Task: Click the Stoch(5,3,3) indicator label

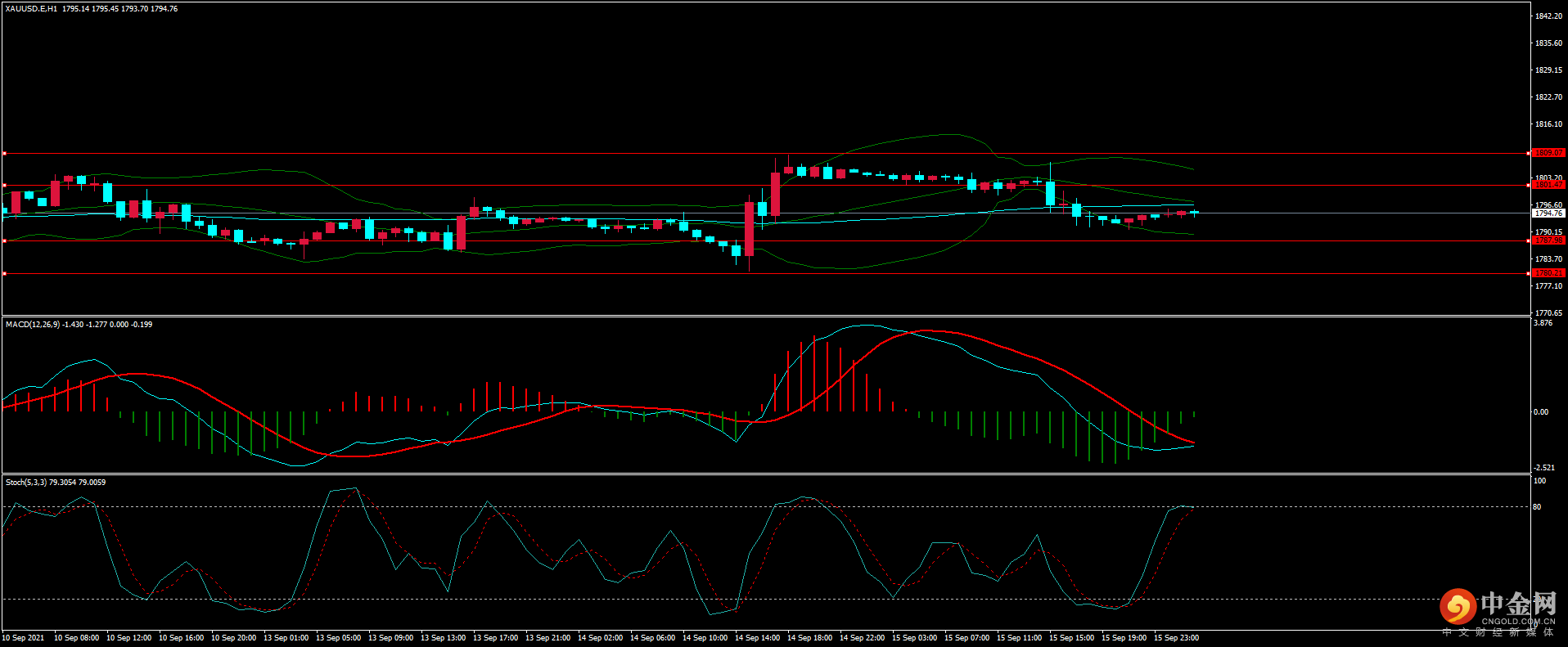Action: [26, 483]
